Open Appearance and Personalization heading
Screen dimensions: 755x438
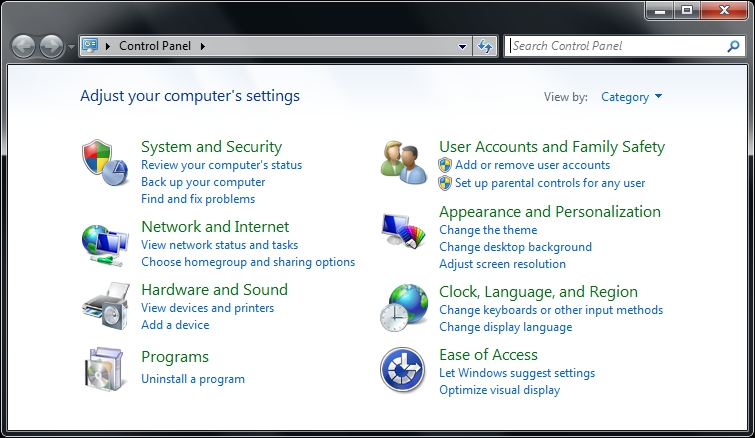click(x=550, y=211)
